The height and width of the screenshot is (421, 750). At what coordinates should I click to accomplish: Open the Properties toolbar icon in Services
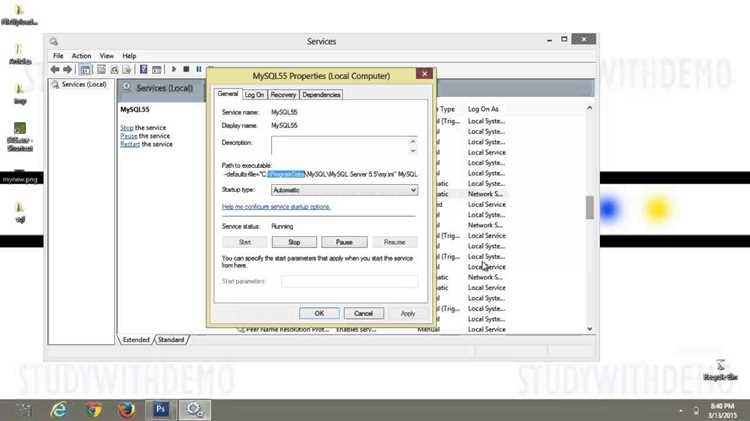point(101,69)
